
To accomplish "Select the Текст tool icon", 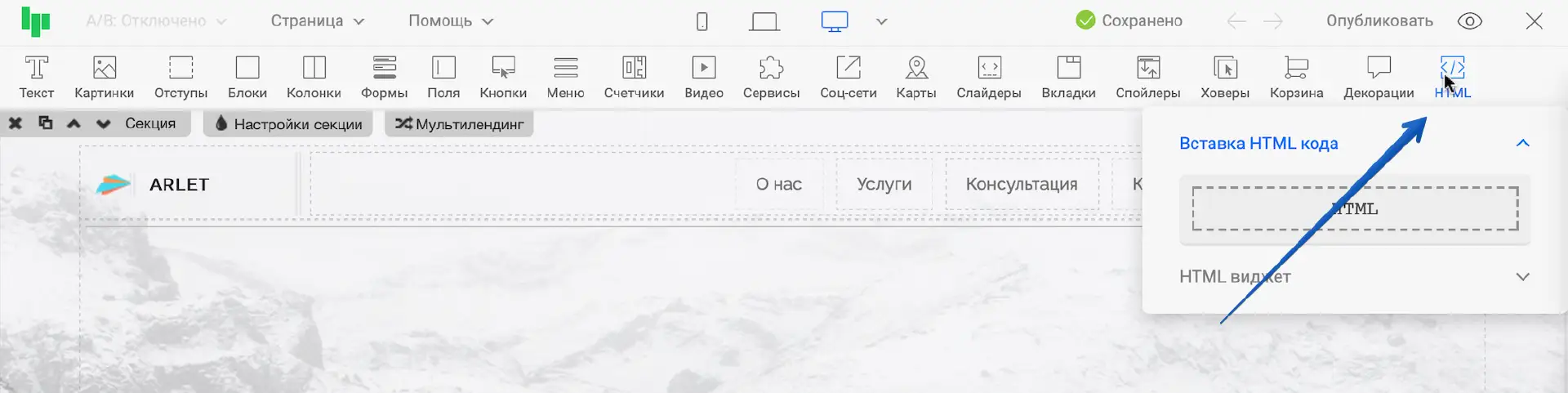I will (x=37, y=76).
